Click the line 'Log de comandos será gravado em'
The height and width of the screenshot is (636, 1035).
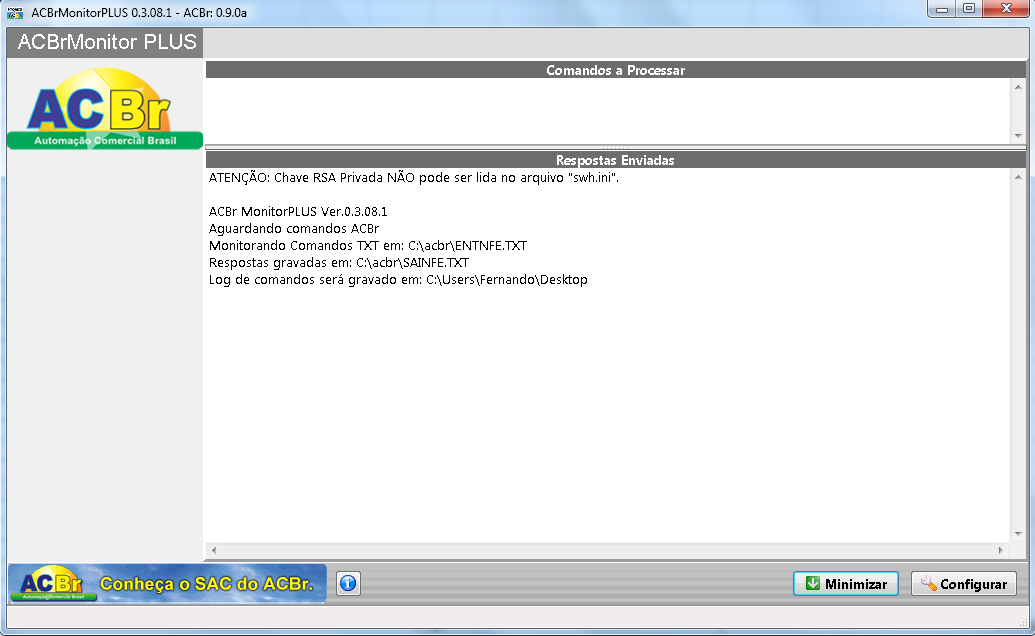(398, 280)
